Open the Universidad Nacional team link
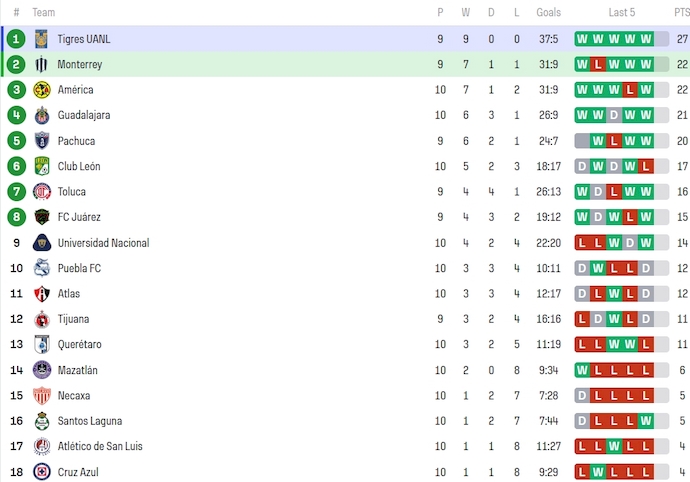This screenshot has height=482, width=690. point(103,243)
